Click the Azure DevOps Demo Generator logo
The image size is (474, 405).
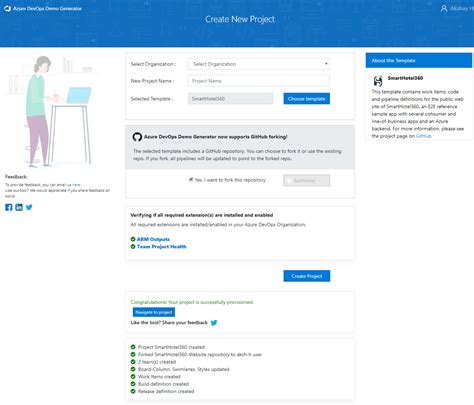click(x=7, y=9)
